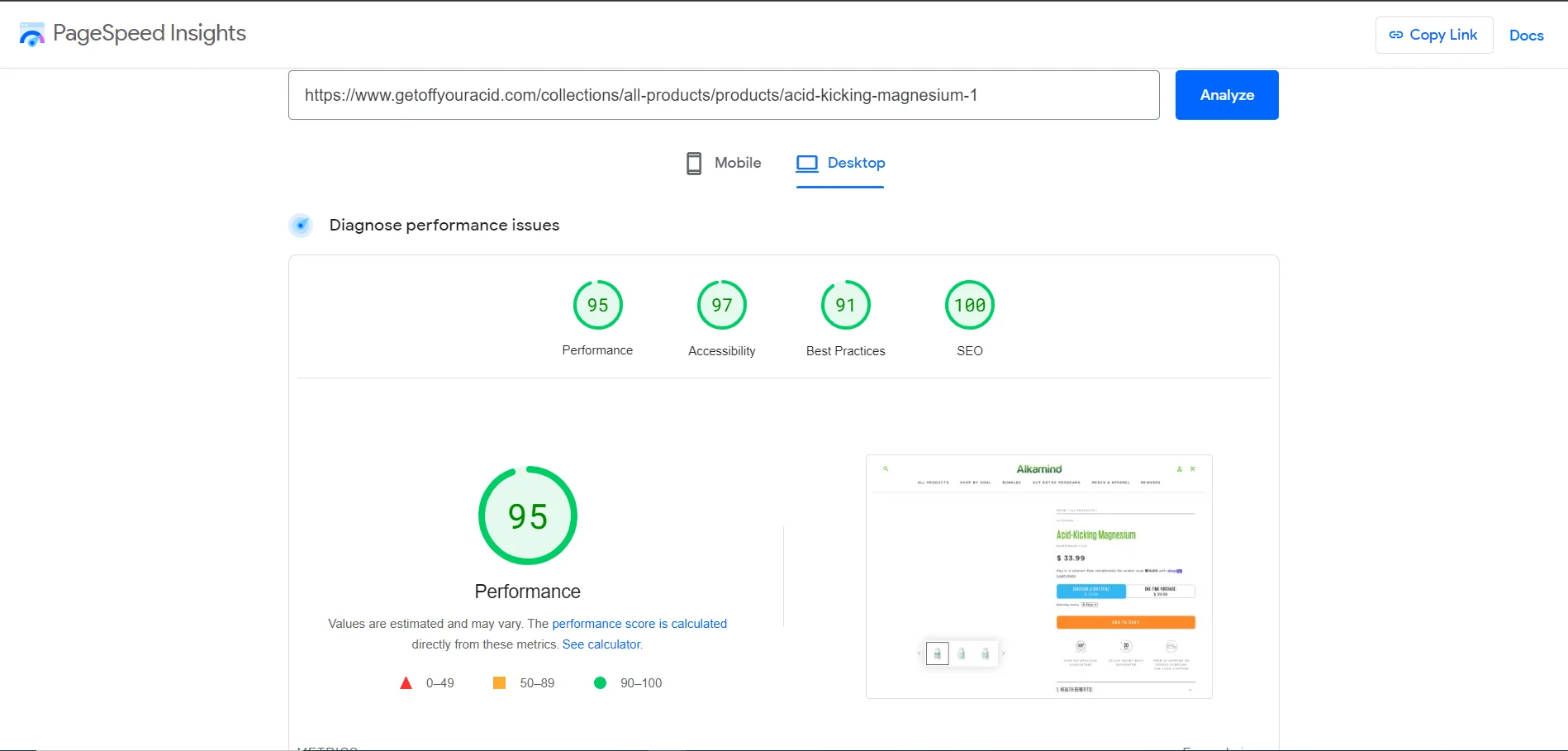Open the PageSpeed Insights title link
Screen dimensions: 1568x751
pos(150,33)
